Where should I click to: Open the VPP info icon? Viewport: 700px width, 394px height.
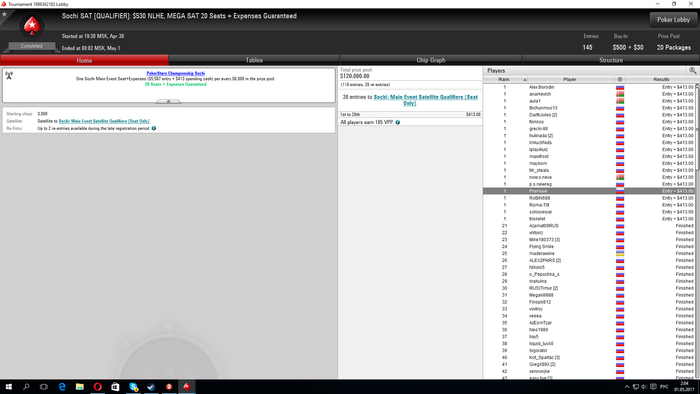[x=398, y=122]
